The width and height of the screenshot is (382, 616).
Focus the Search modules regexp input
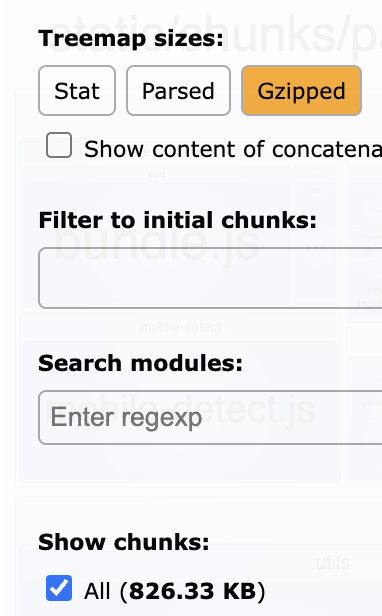tap(210, 418)
